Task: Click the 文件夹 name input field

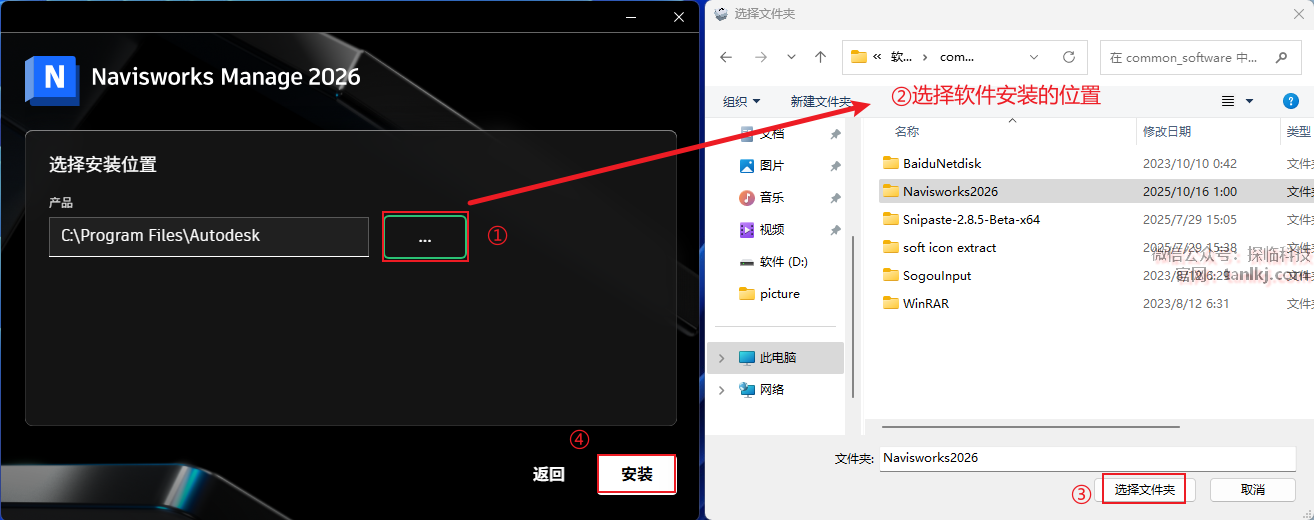Action: [1088, 458]
